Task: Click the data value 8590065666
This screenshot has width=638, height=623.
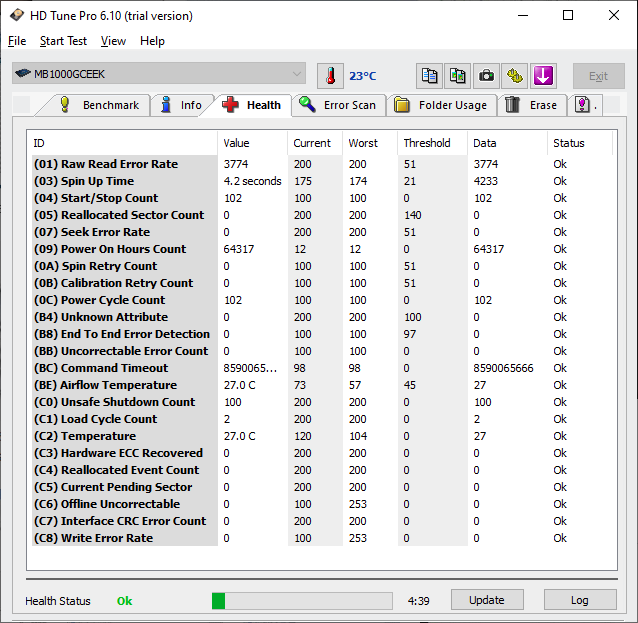Action: click(503, 368)
